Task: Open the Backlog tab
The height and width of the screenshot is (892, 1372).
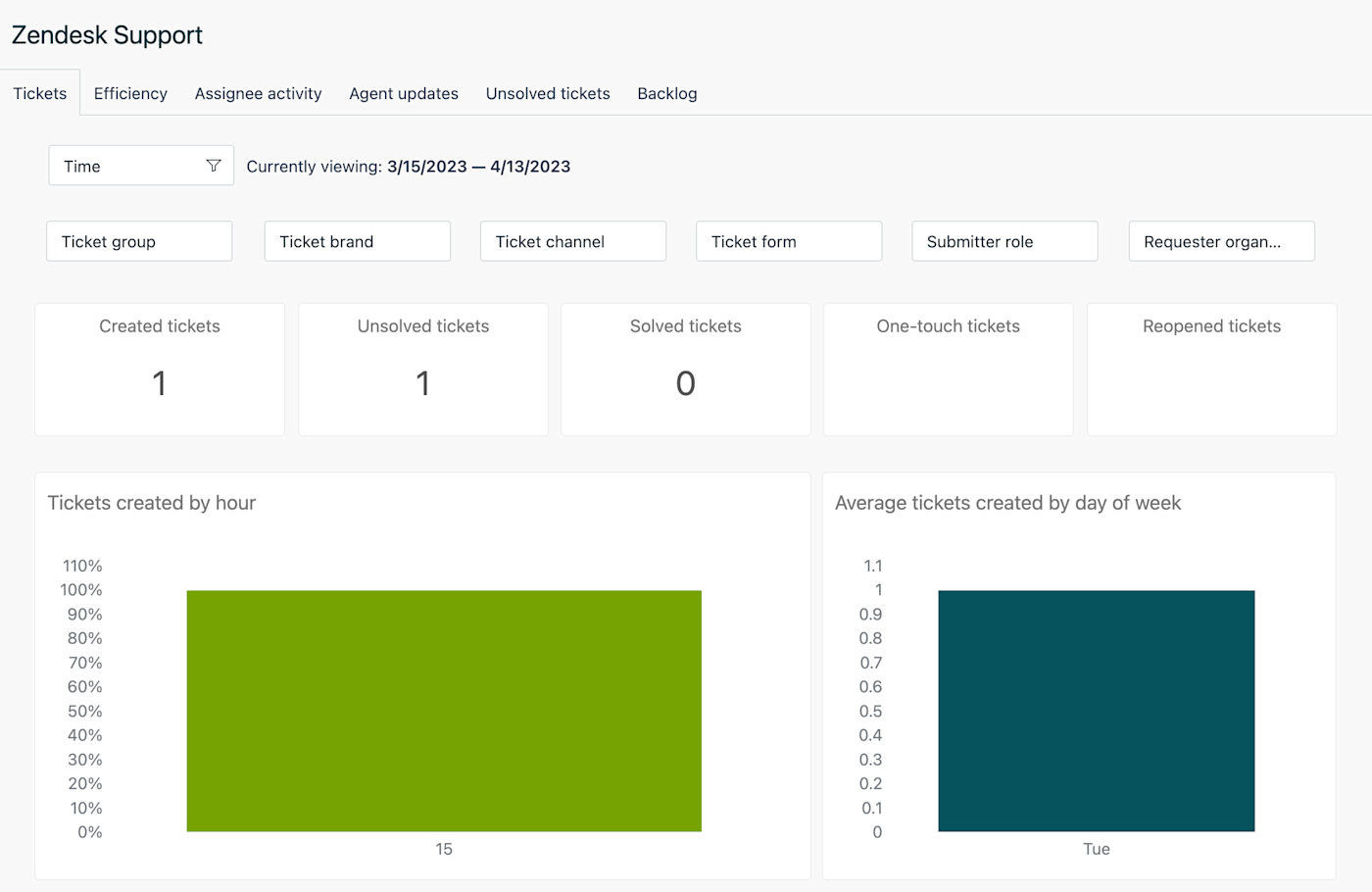Action: pyautogui.click(x=667, y=93)
